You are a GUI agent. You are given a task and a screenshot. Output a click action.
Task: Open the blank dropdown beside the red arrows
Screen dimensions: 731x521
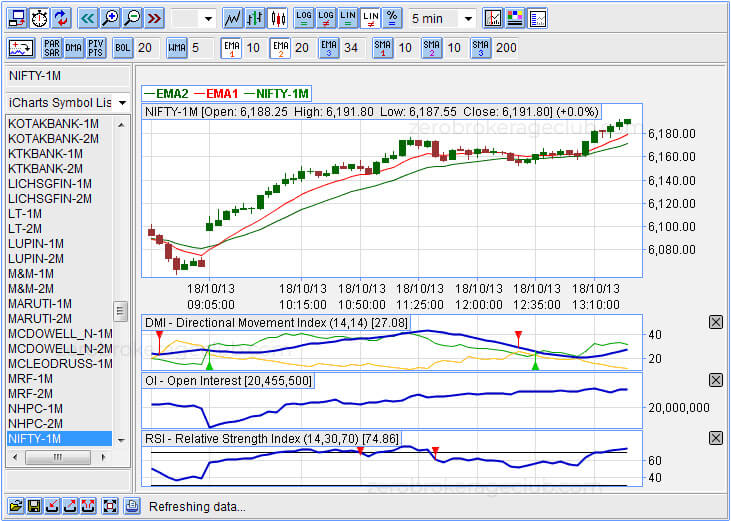click(x=193, y=19)
